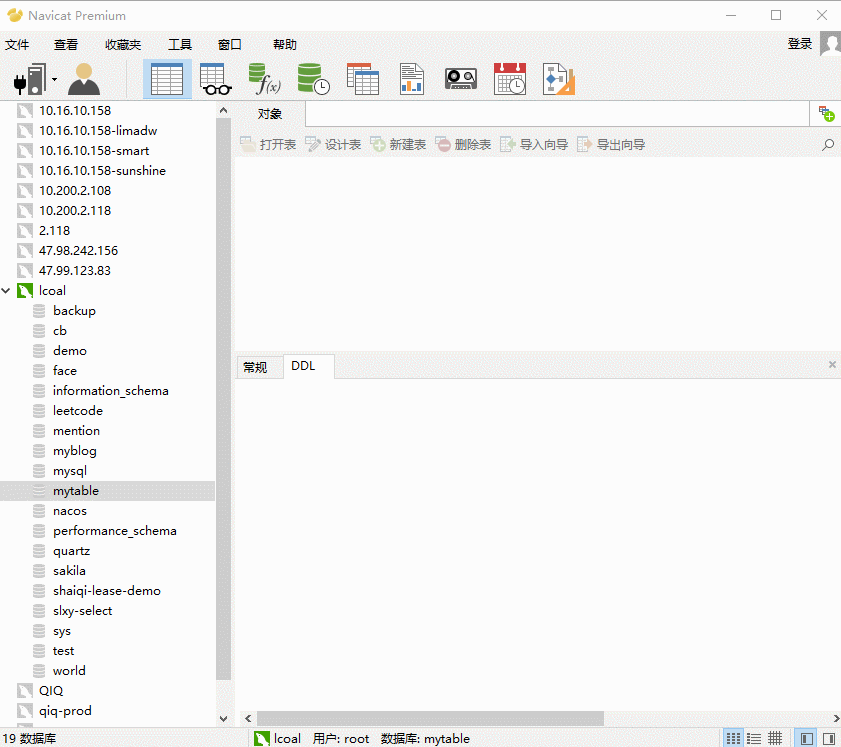Select the performance_schema database
Image resolution: width=841 pixels, height=747 pixels.
pyautogui.click(x=115, y=531)
